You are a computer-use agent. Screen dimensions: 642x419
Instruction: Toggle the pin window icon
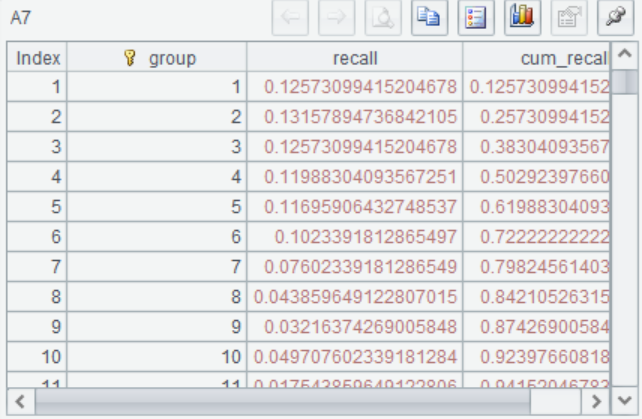[614, 17]
